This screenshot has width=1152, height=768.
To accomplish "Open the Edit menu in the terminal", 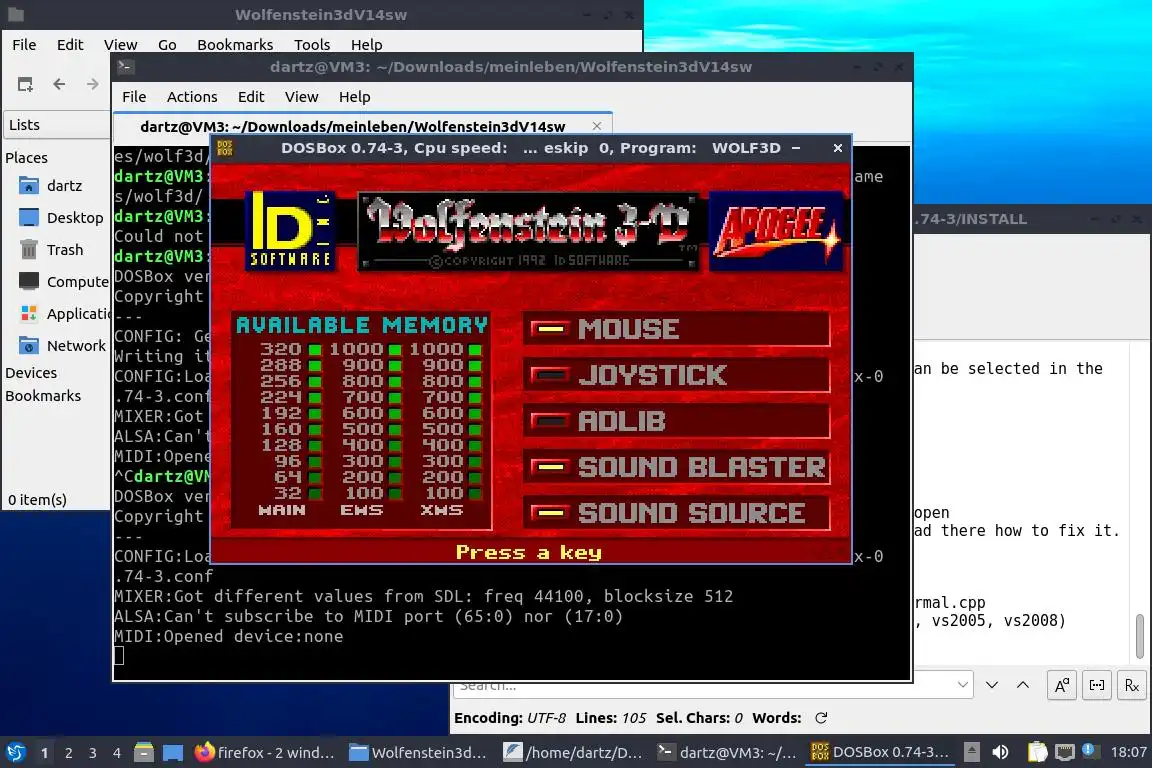I will [x=251, y=97].
